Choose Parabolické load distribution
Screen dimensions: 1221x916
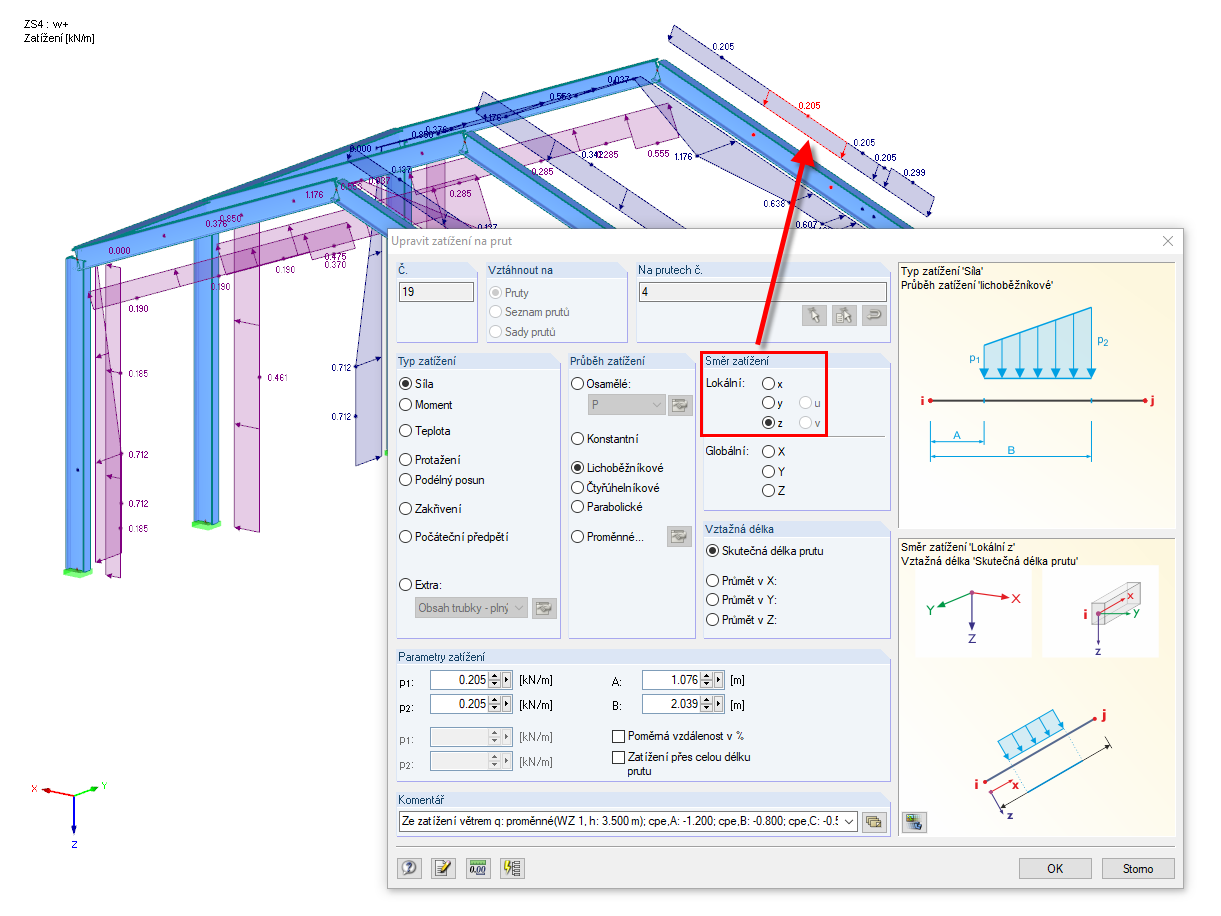[x=577, y=507]
